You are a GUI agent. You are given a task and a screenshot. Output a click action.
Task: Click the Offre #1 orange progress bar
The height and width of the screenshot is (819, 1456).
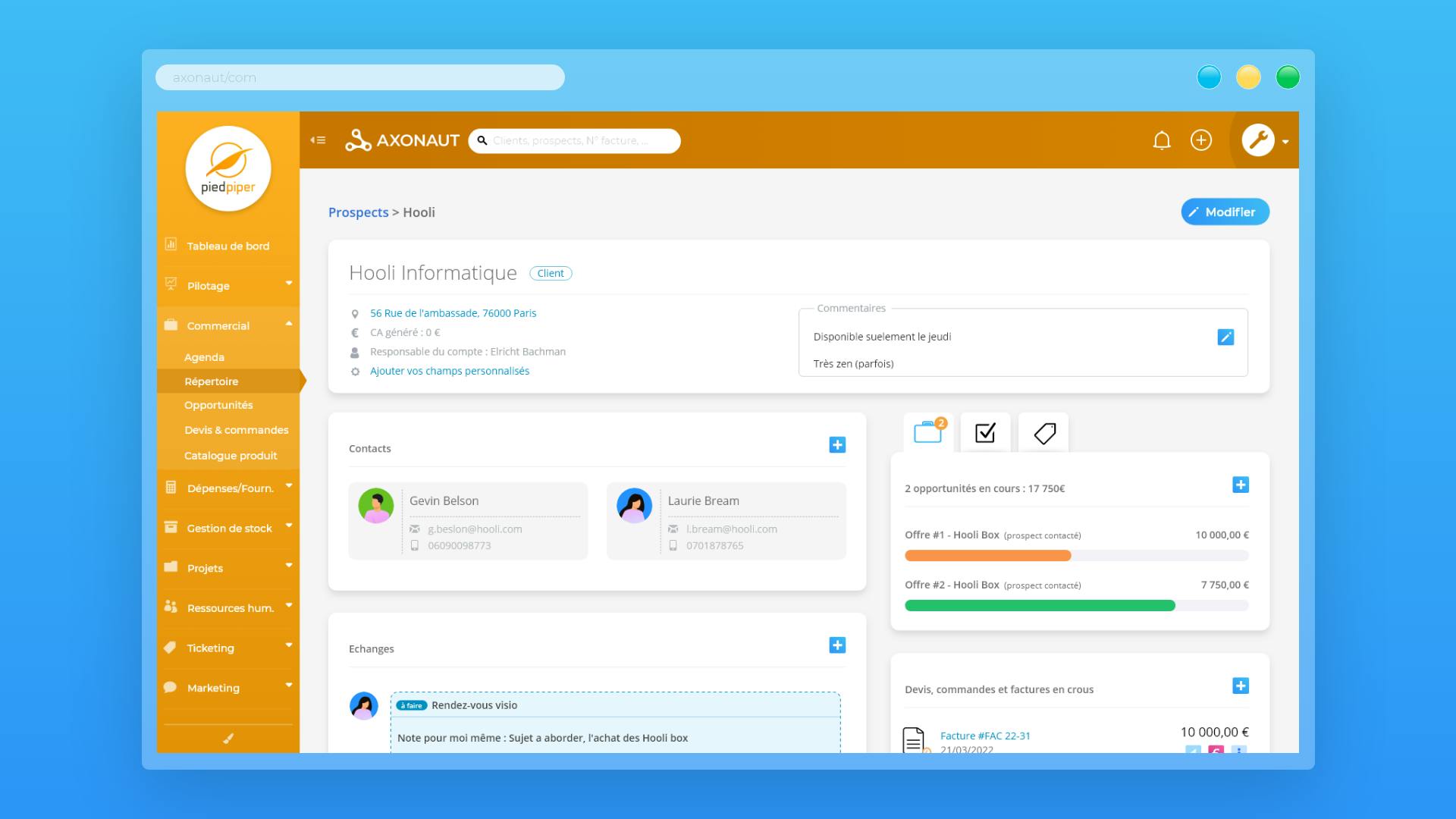click(987, 556)
